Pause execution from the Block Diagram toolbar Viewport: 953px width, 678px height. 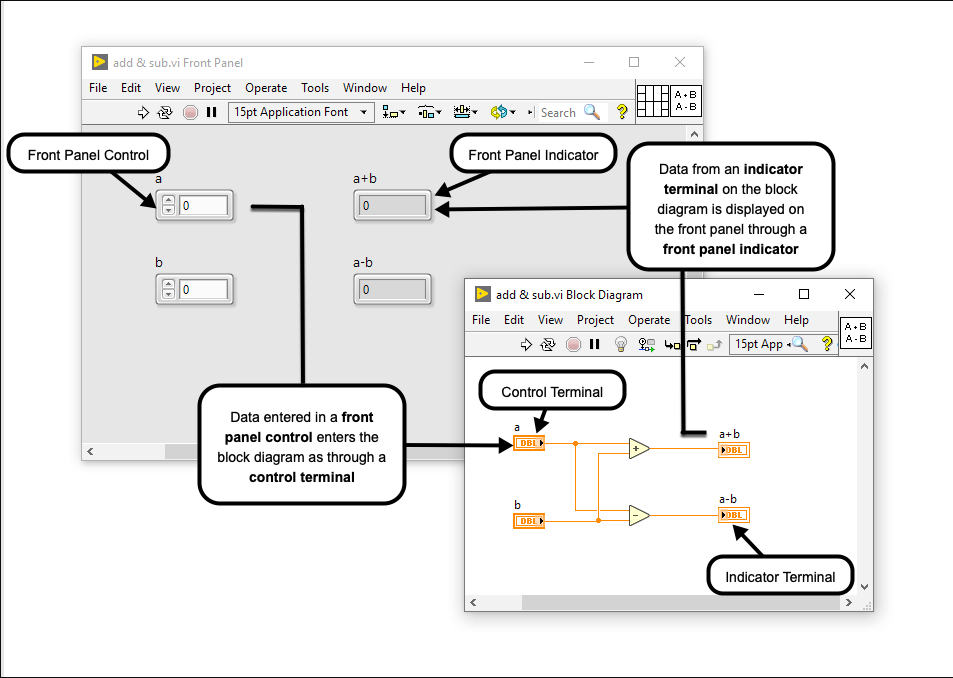coord(593,344)
